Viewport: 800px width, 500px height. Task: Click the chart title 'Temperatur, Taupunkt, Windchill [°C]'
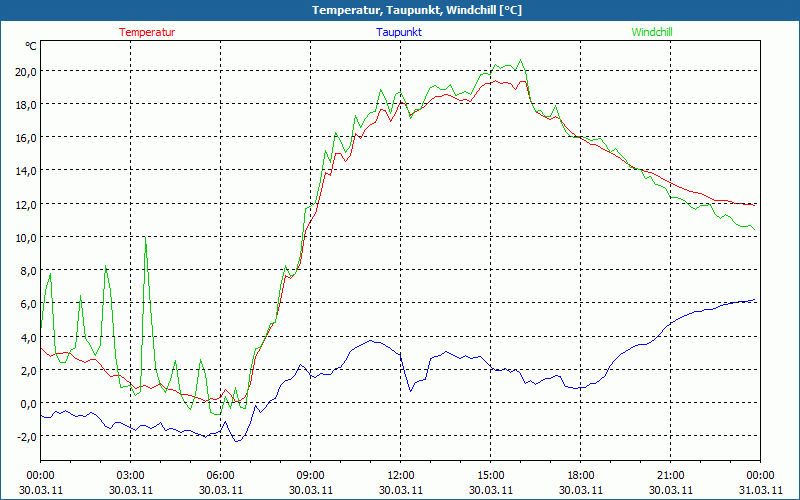point(417,10)
